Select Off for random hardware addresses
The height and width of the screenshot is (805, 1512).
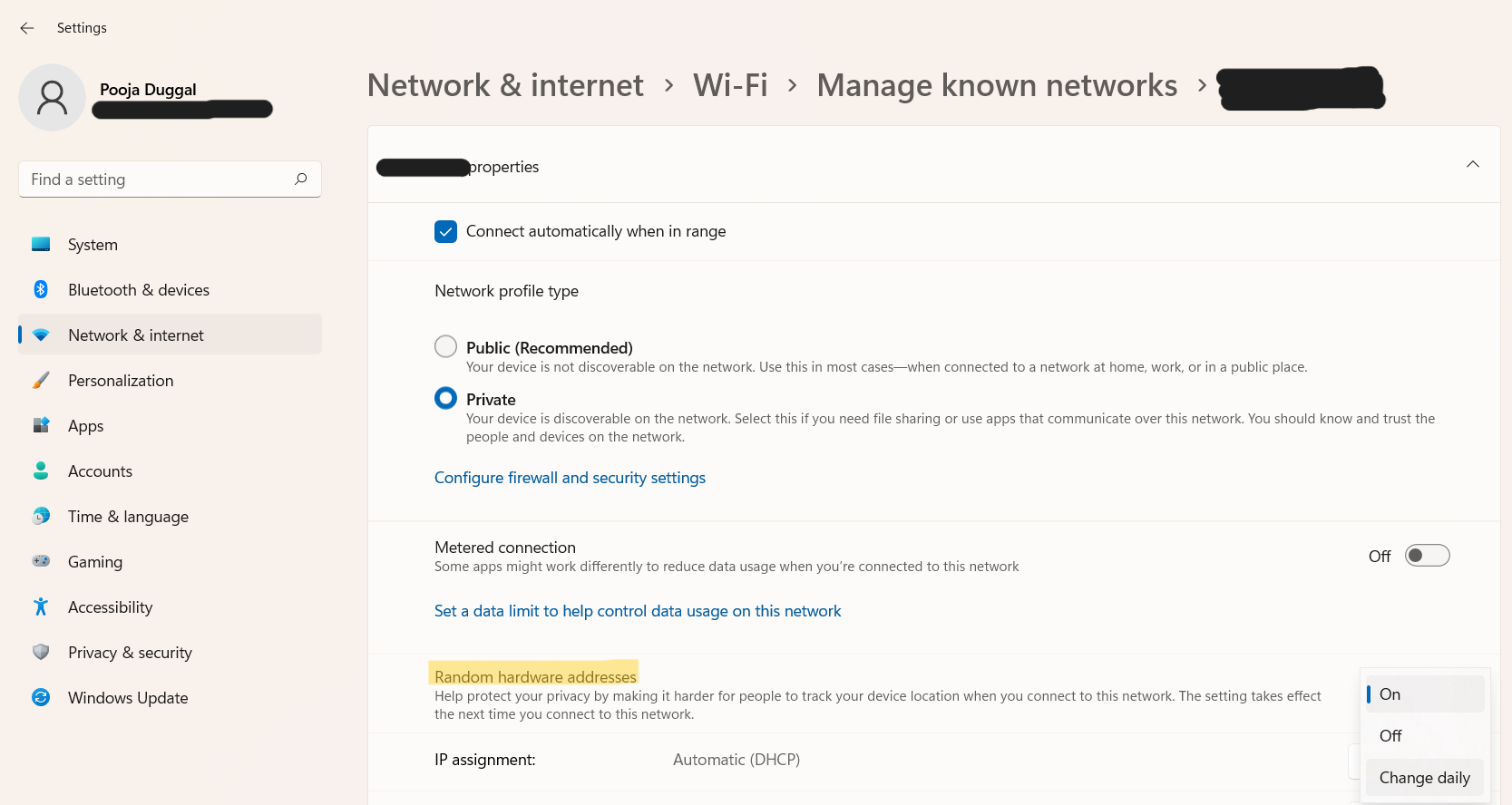click(1390, 736)
